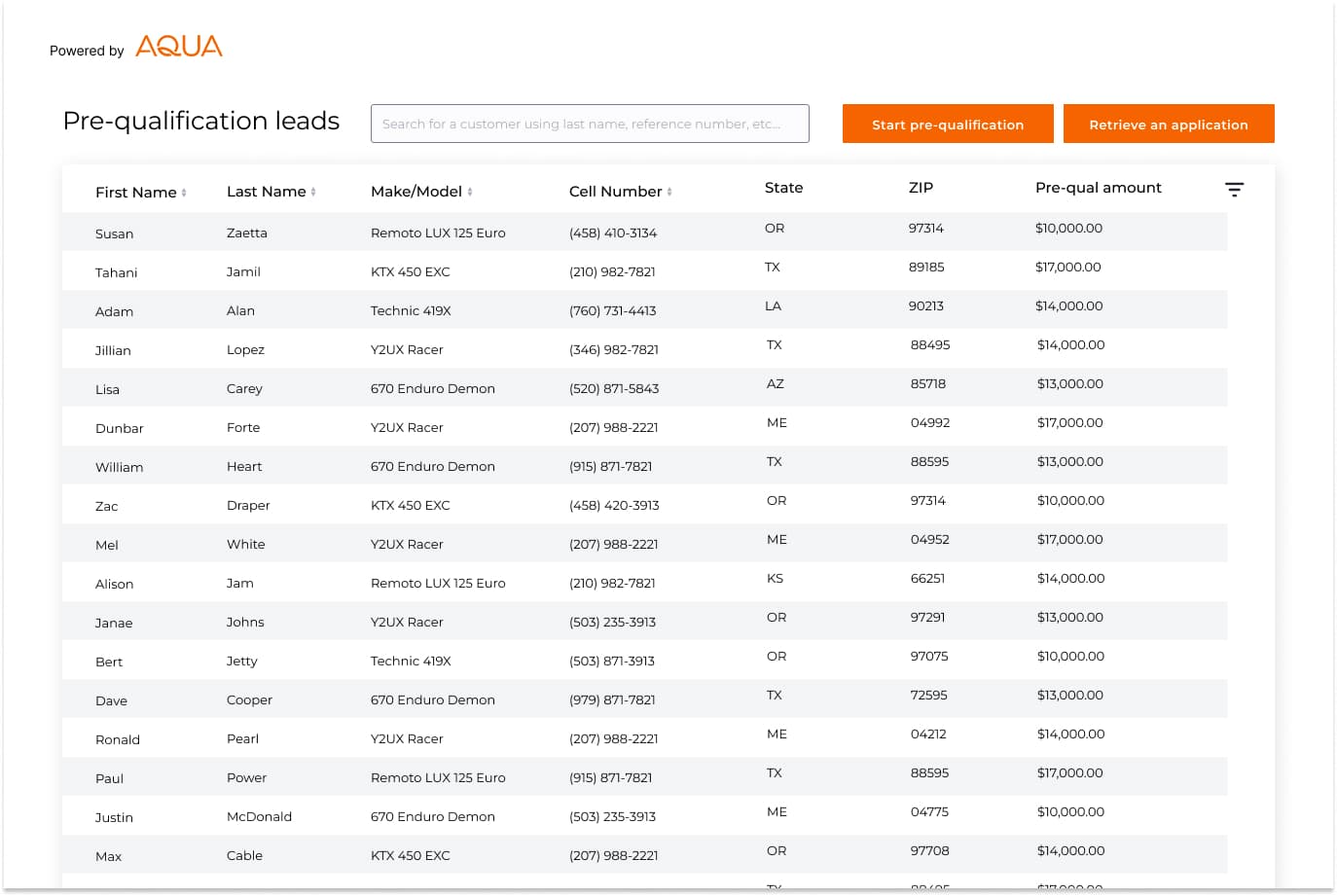1337x896 pixels.
Task: Click last name Jetty
Action: pos(242,661)
